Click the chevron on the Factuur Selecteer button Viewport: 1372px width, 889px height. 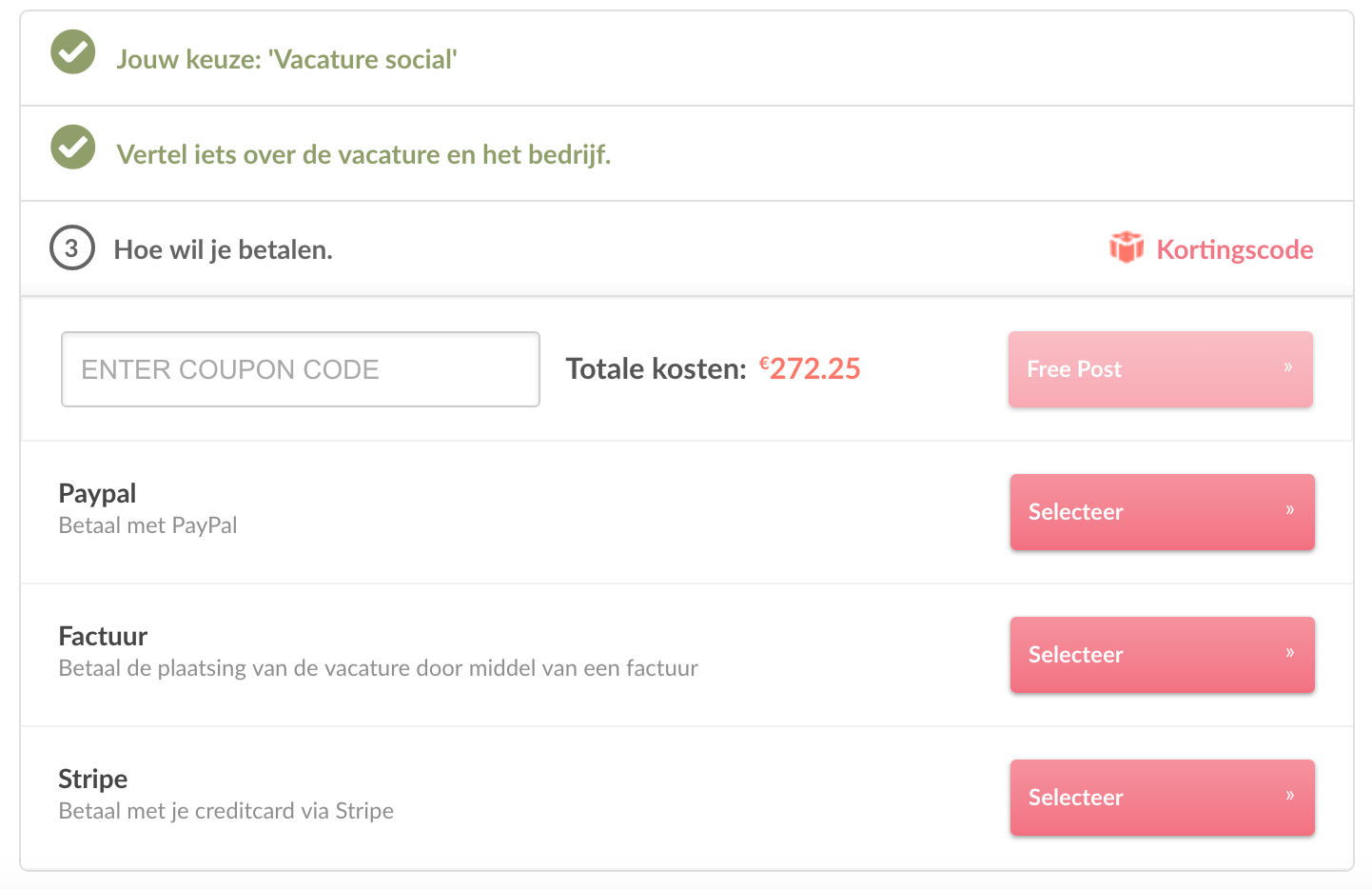click(x=1290, y=653)
